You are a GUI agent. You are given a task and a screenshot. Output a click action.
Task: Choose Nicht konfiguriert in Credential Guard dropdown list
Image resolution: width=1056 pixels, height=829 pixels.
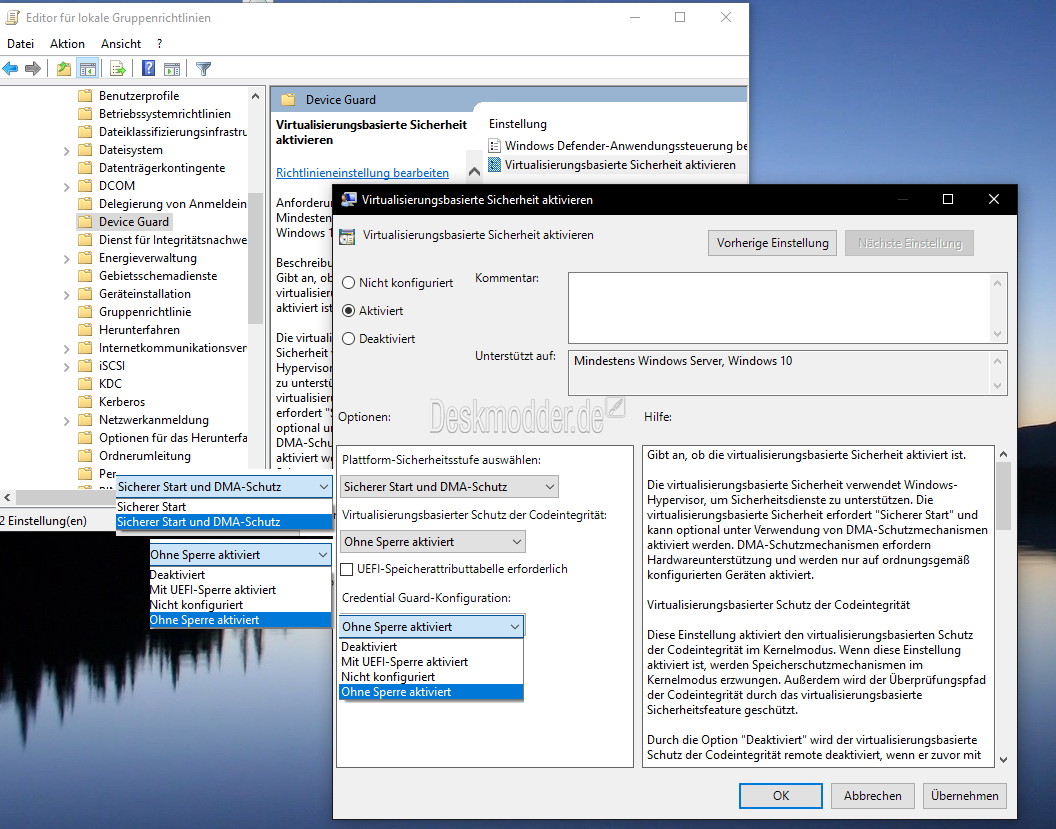pos(432,677)
